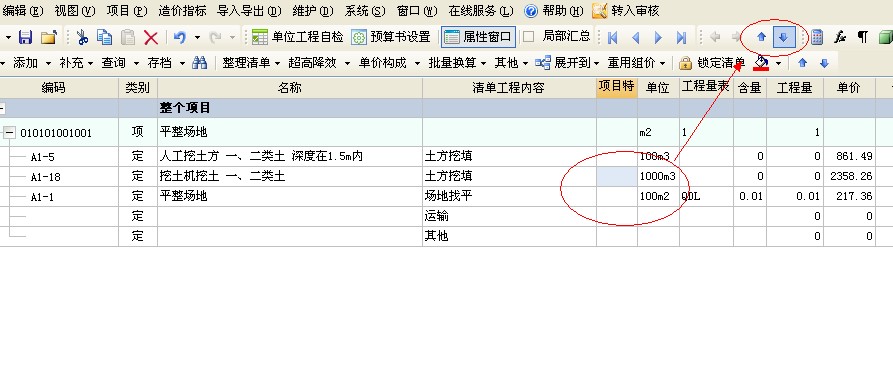Click the help question mark icon

pyautogui.click(x=531, y=11)
